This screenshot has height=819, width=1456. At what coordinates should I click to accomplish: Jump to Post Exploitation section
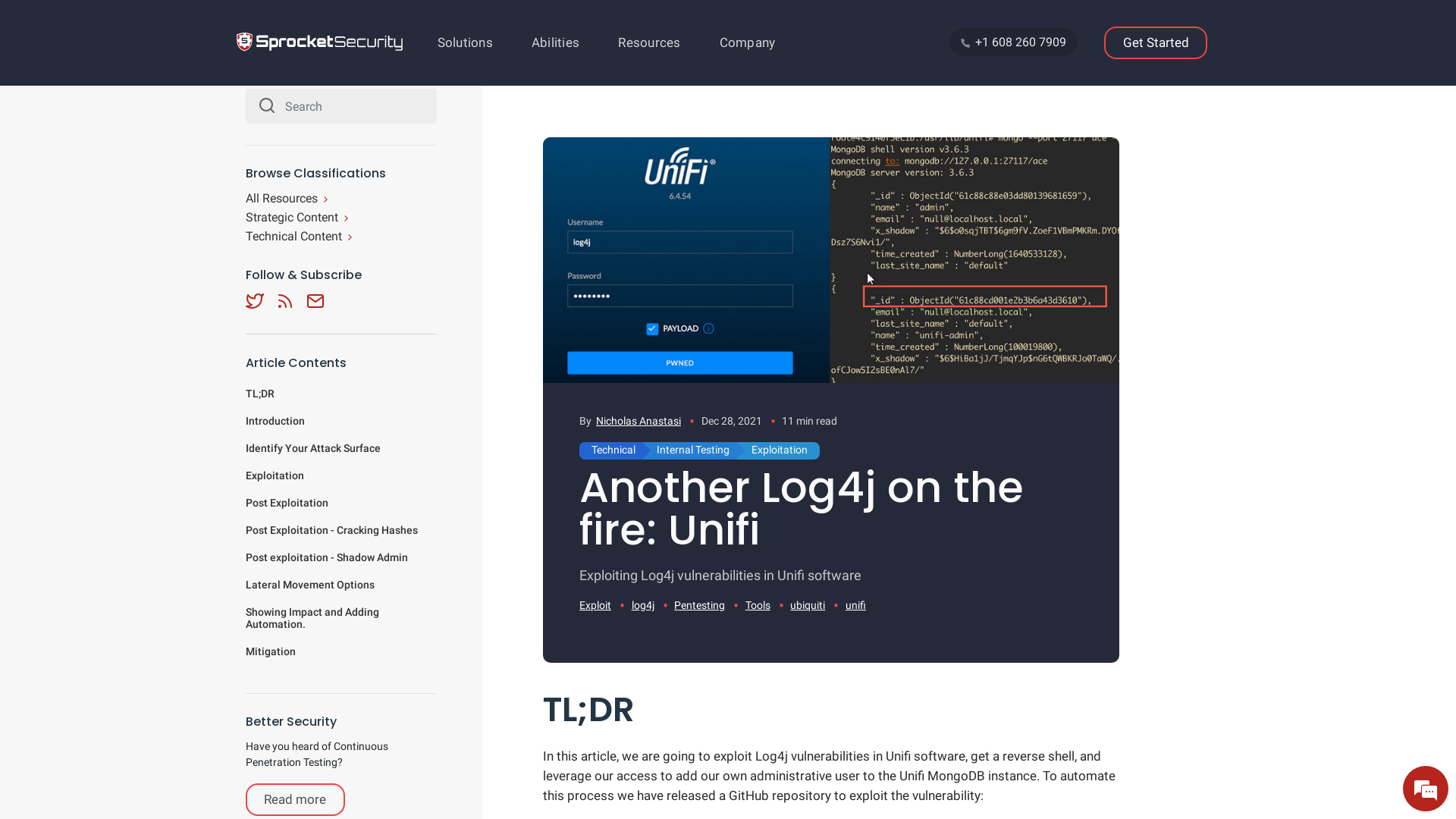coord(287,503)
